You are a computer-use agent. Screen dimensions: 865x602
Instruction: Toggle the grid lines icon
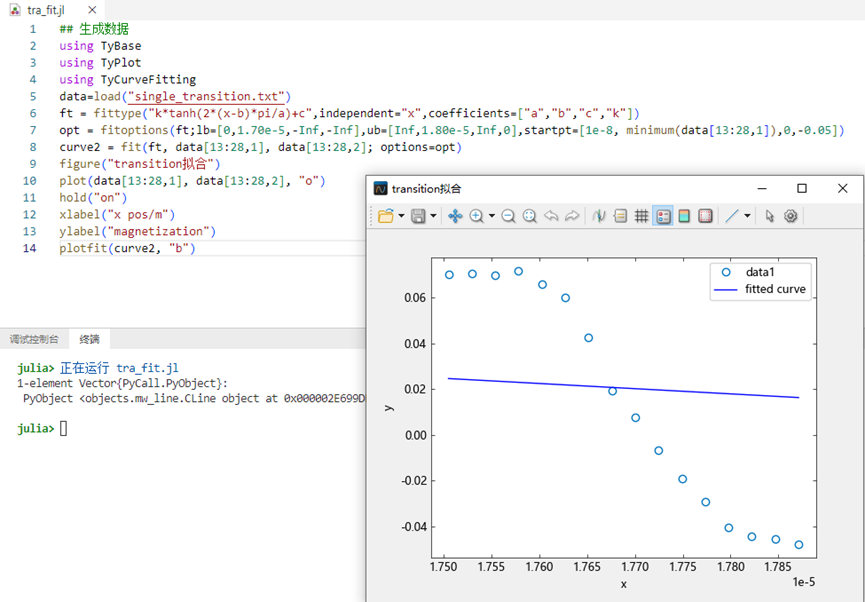pyautogui.click(x=641, y=216)
